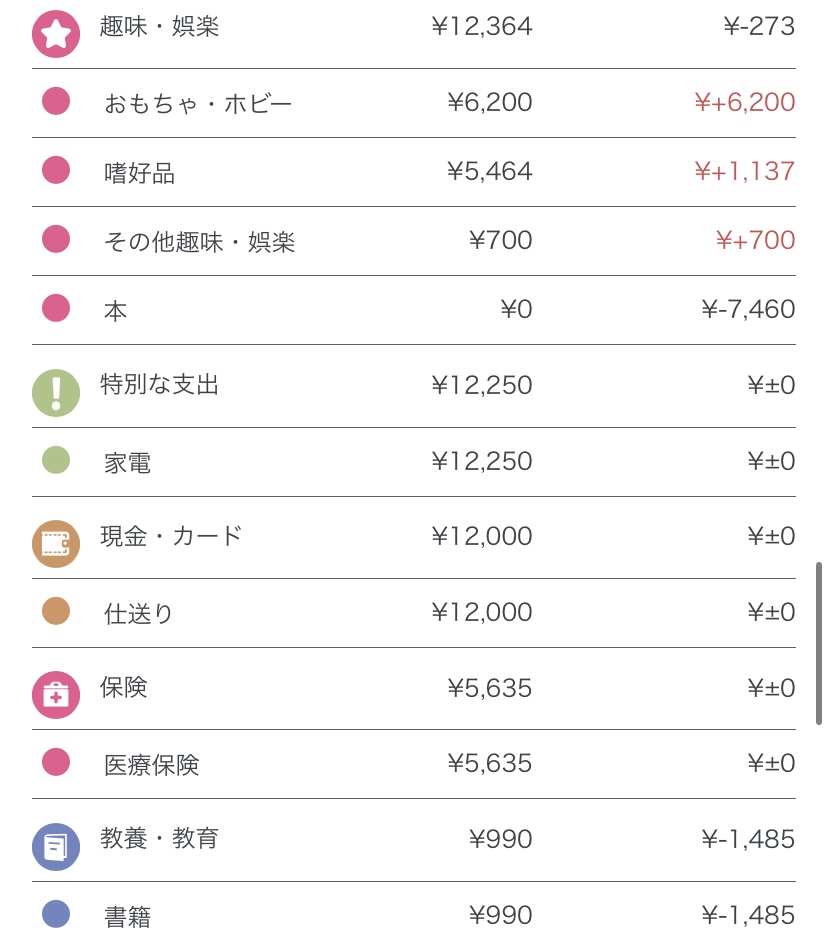Tap the blue dot beside 書籍

(56, 914)
